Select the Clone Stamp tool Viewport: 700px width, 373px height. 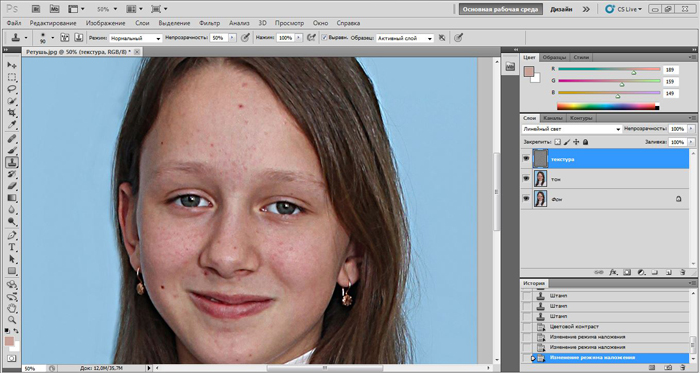tap(12, 162)
